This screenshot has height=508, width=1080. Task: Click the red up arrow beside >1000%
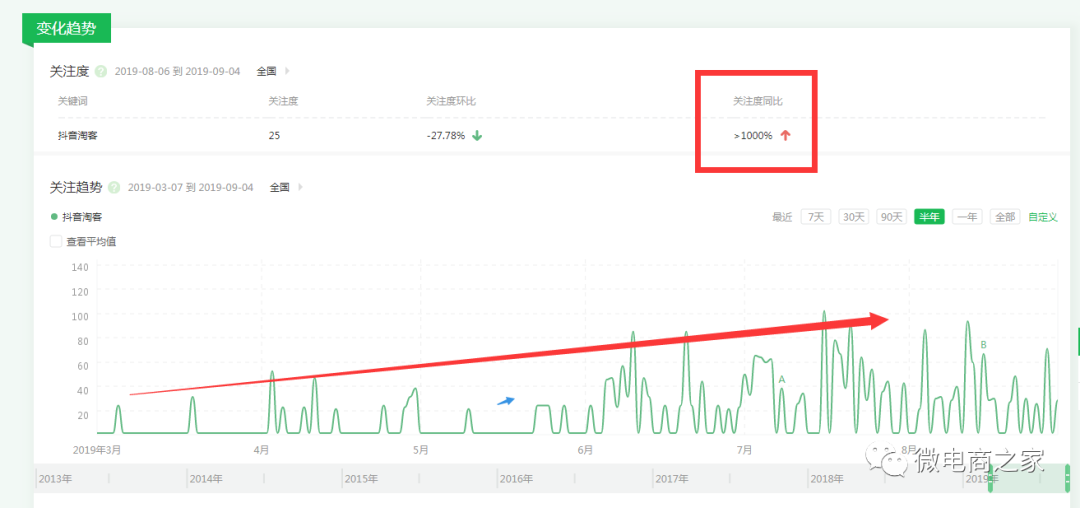pos(785,136)
